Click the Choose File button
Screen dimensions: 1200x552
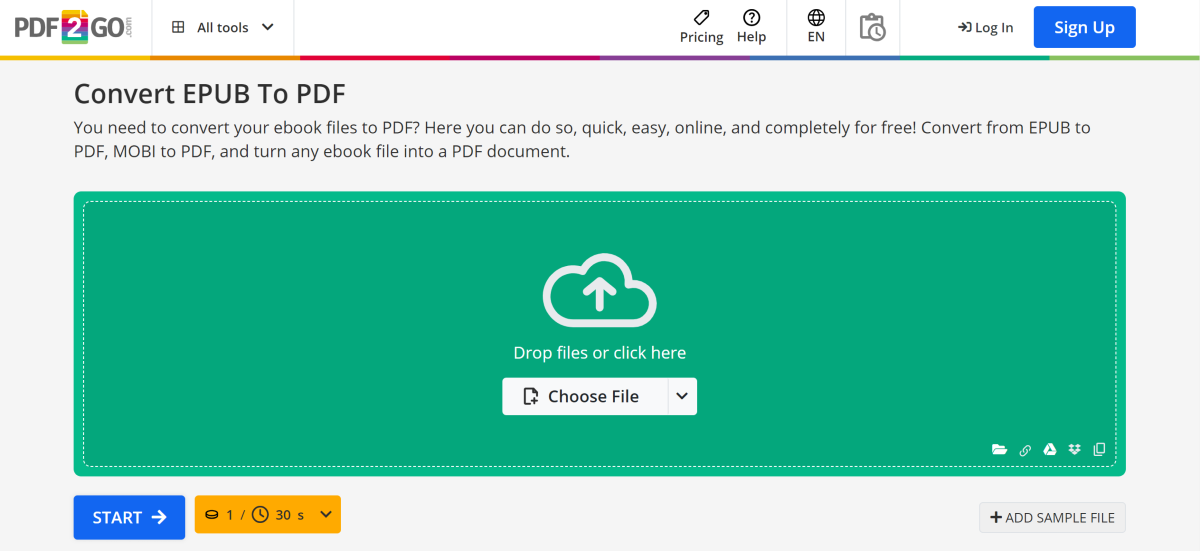click(584, 396)
